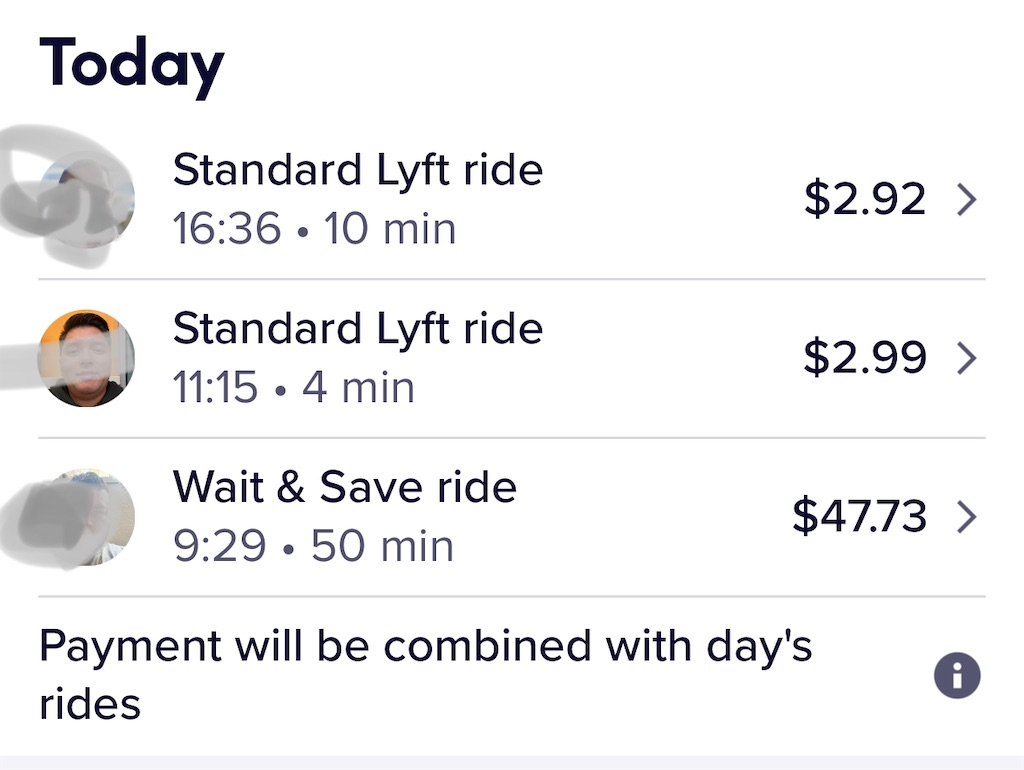Expand the $2.99 ride chevron

(x=967, y=358)
